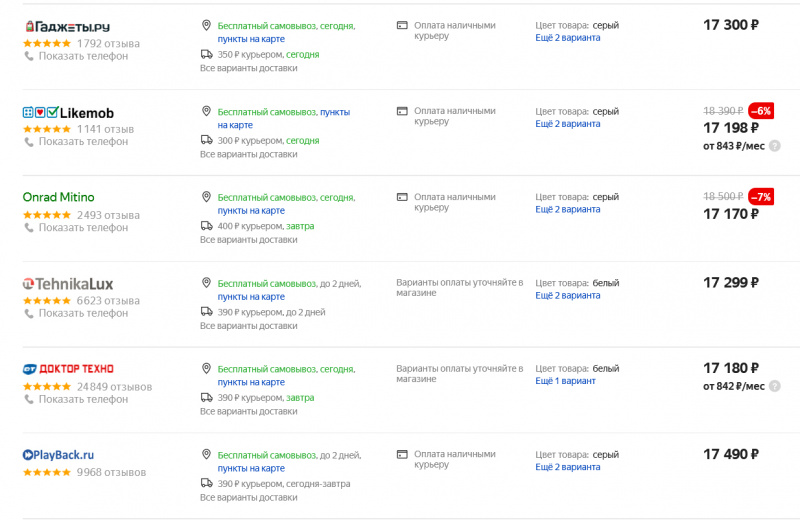Show phone number for Likemob
This screenshot has width=800, height=520.
(83, 142)
